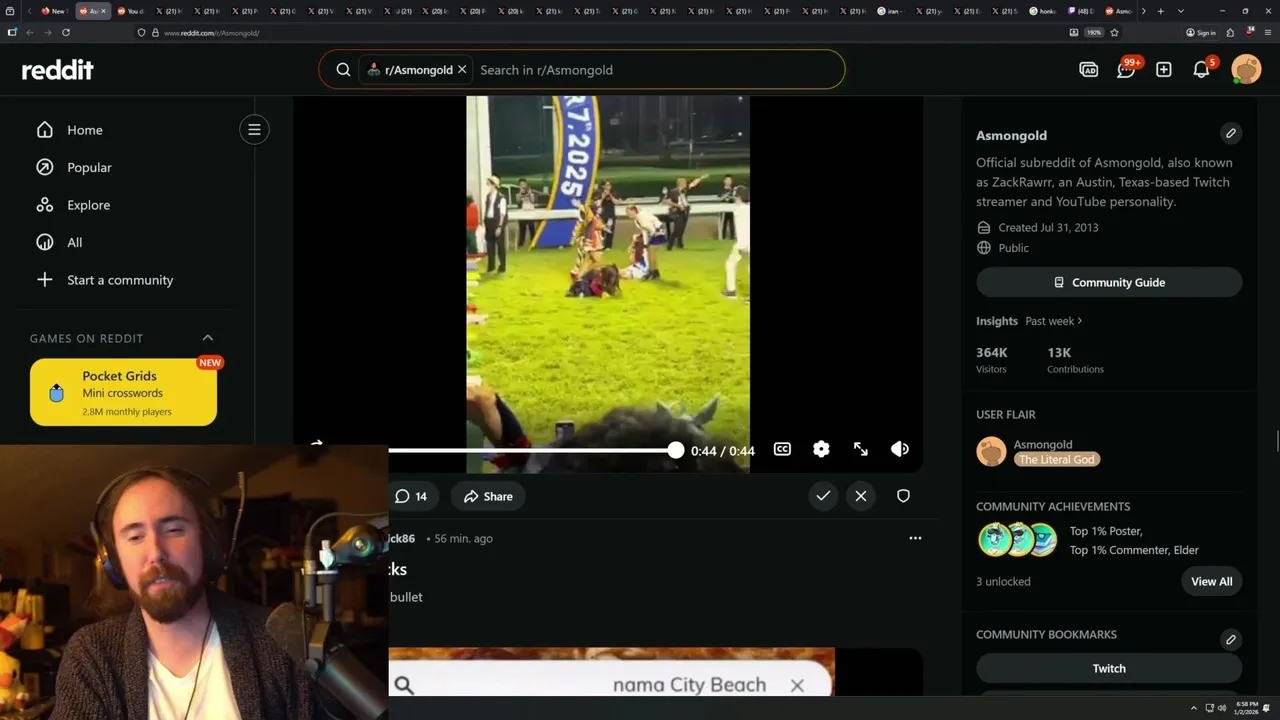Switch to the 'iran' Google tab
The height and width of the screenshot is (720, 1280).
coord(893,11)
